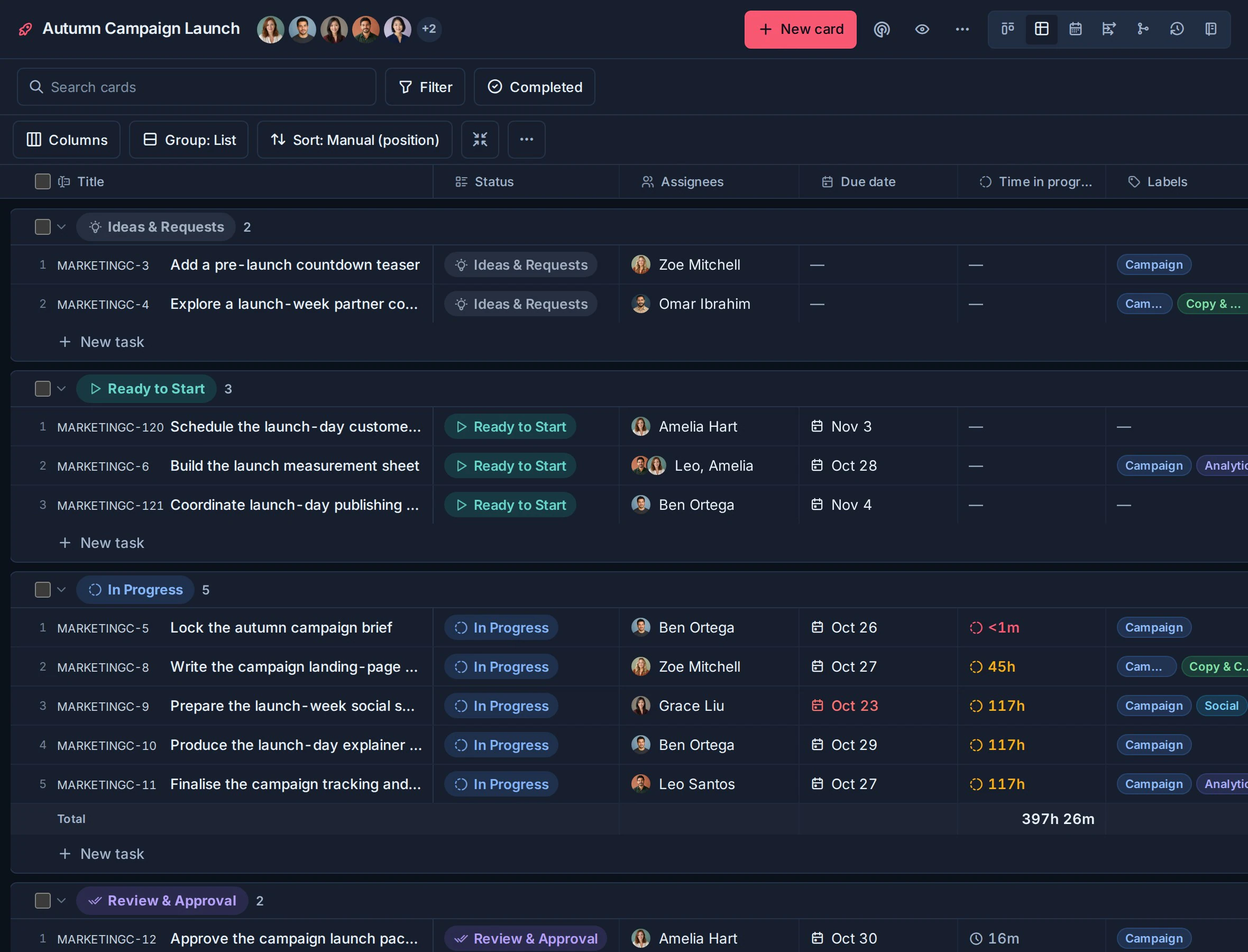Open the header more options ellipsis

point(962,29)
